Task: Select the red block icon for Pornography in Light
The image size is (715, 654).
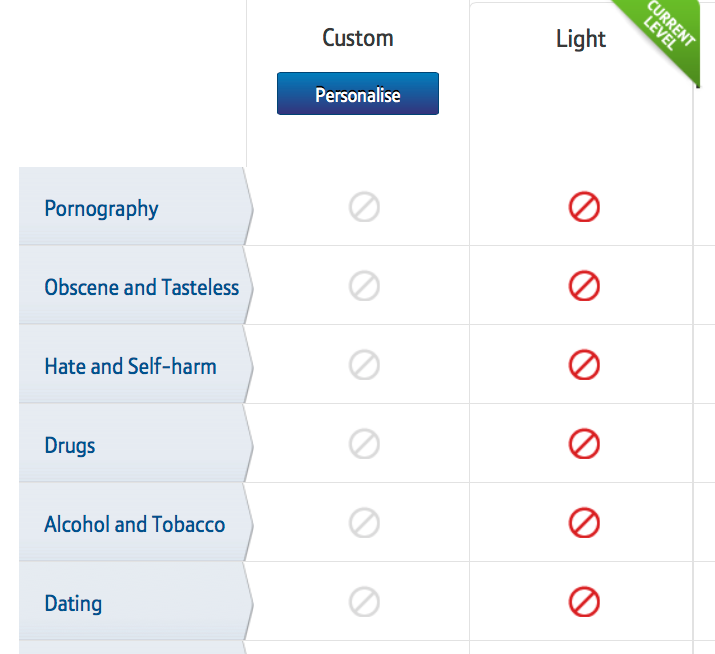Action: click(x=584, y=207)
